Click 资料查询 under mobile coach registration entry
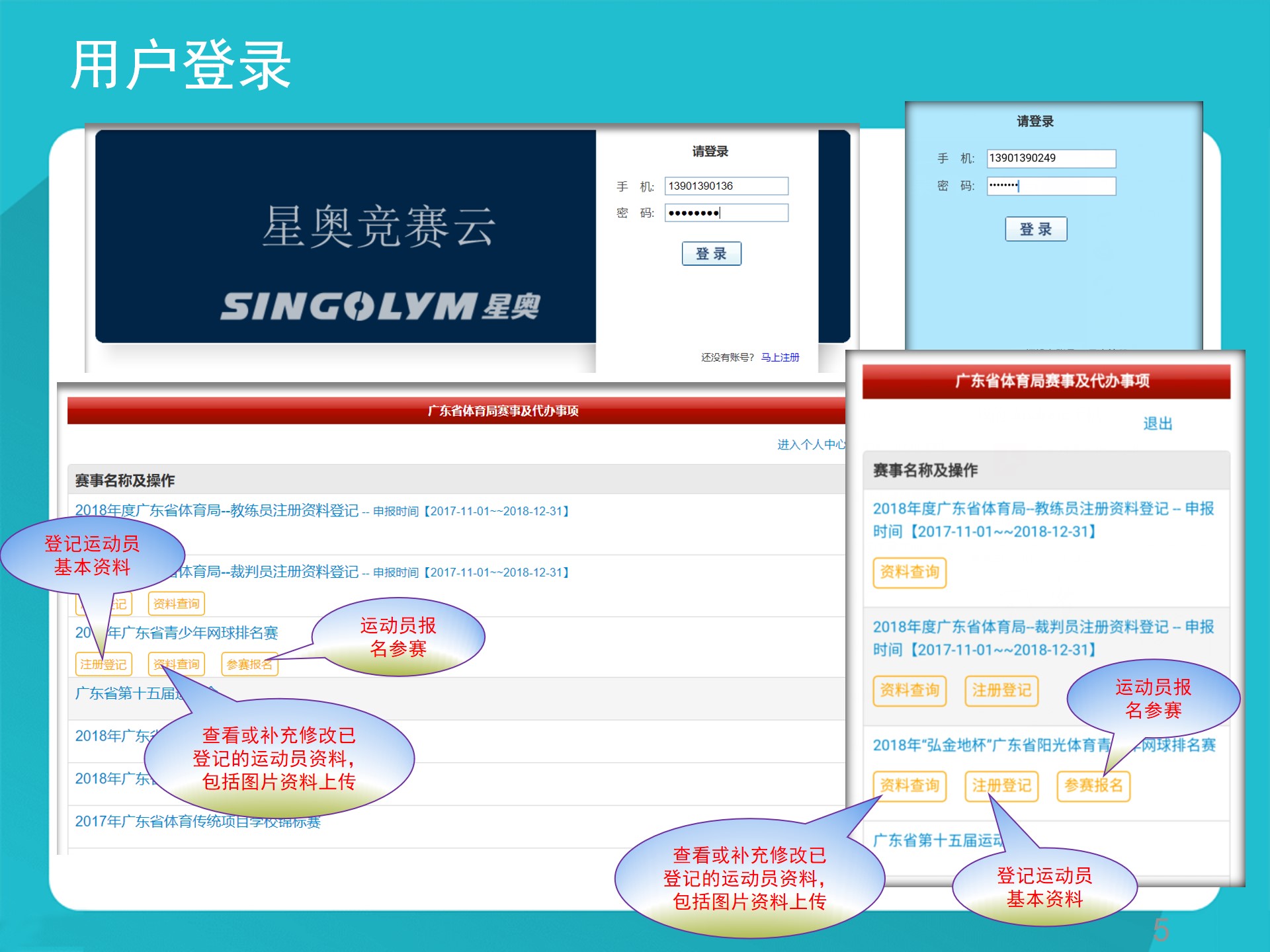 coord(910,573)
